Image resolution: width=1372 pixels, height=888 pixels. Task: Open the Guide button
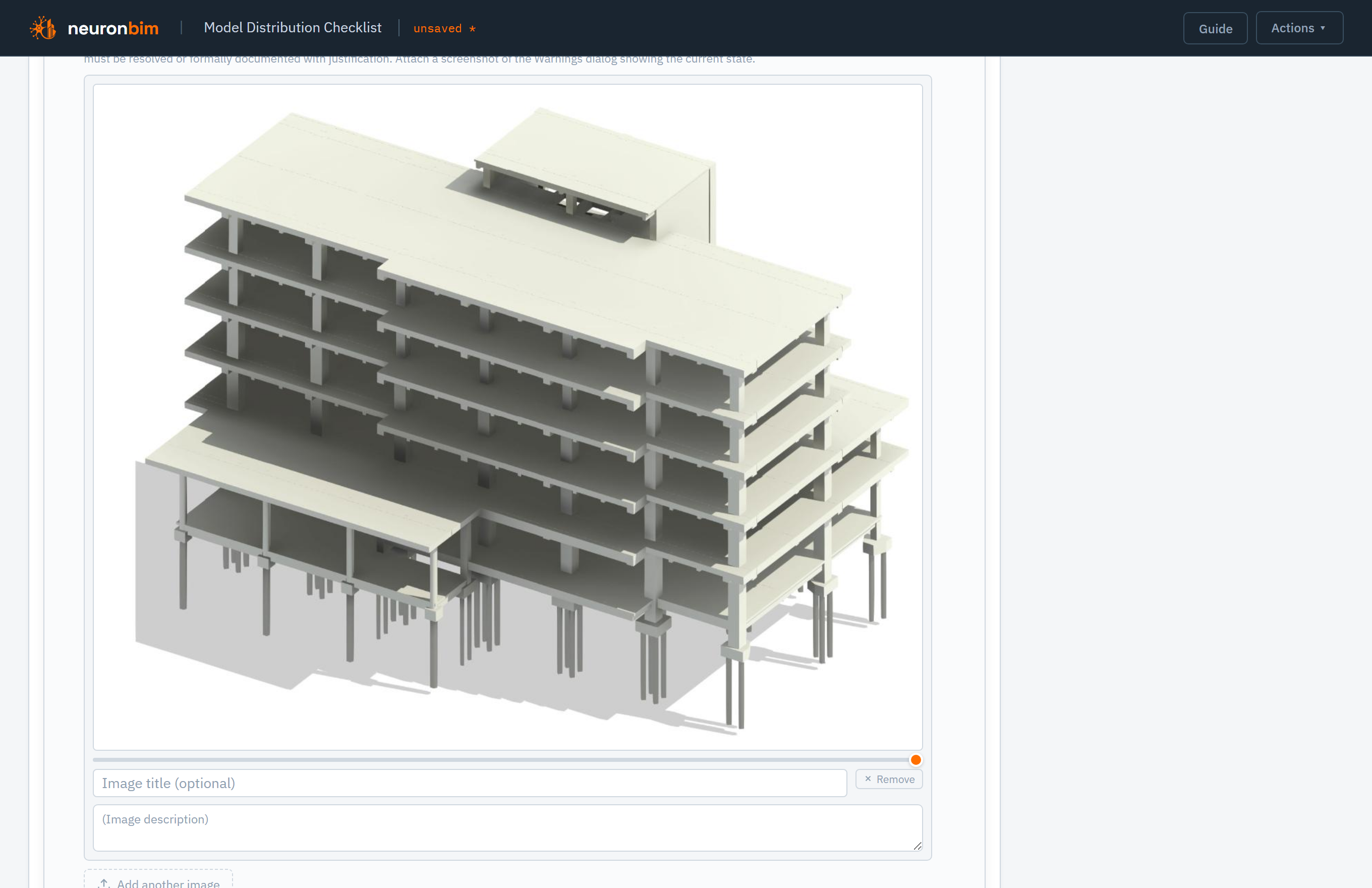(x=1215, y=28)
